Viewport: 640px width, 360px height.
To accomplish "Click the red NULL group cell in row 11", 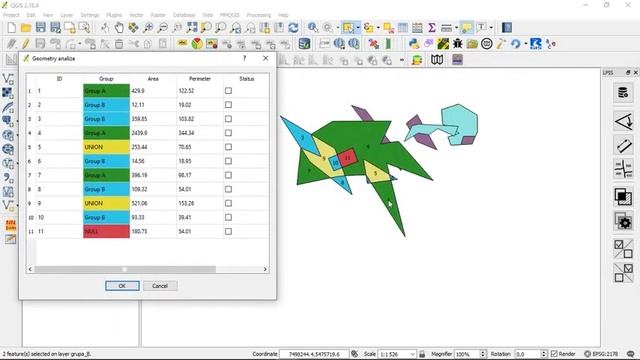I will click(x=107, y=231).
